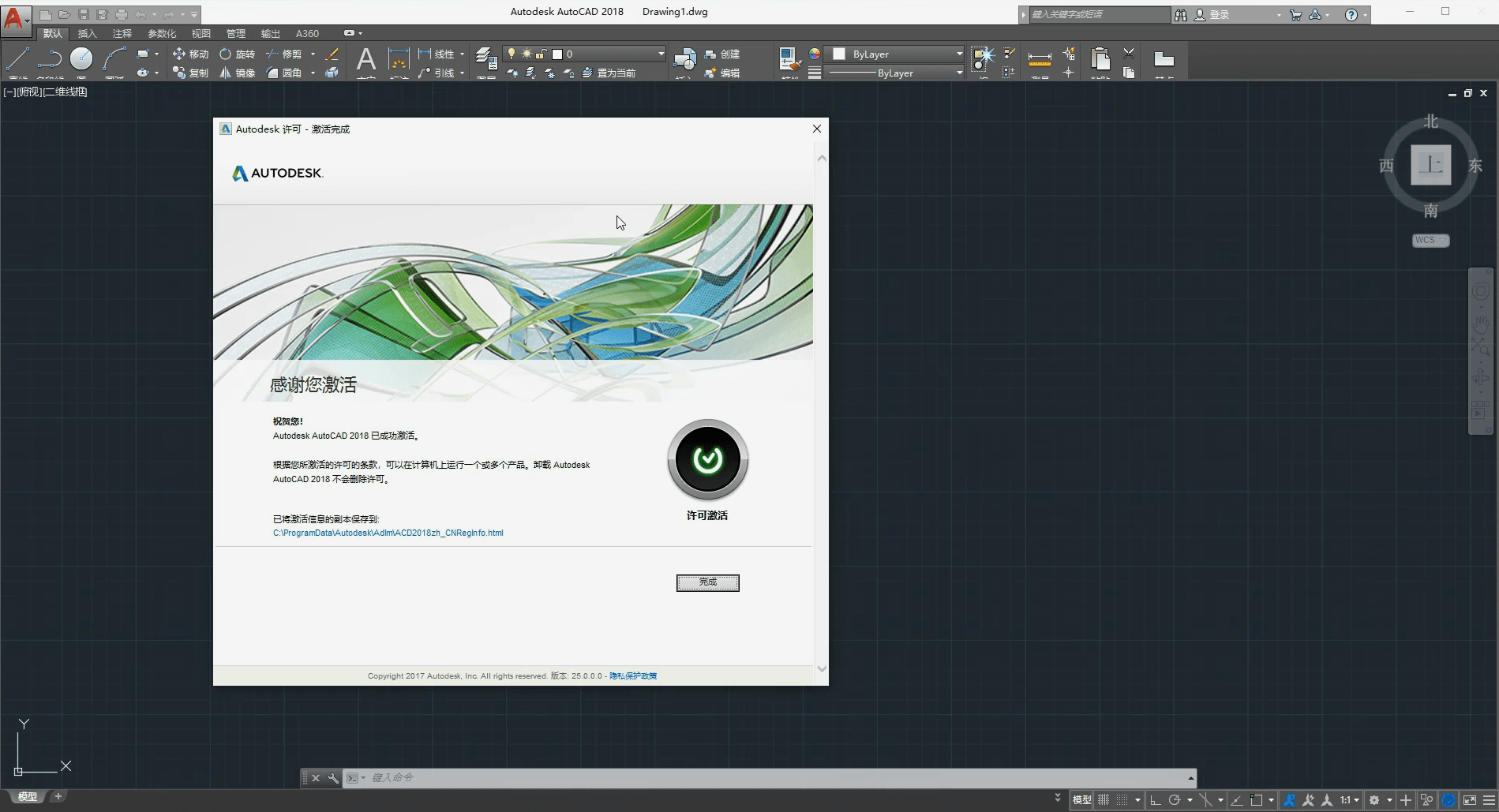Viewport: 1499px width, 812px height.
Task: Click the Save icon in quick access toolbar
Action: 84,14
